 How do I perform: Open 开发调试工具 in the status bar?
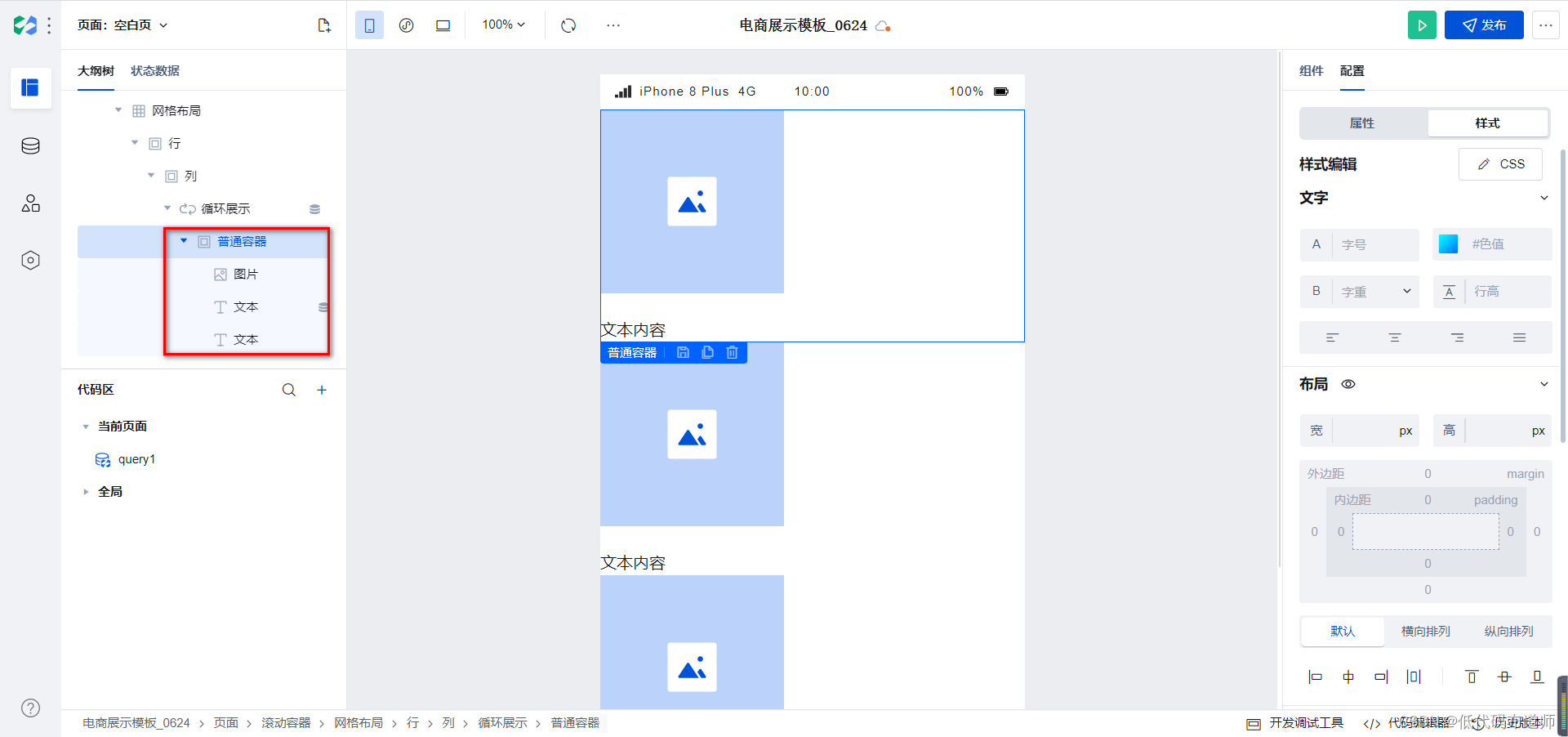pos(1294,723)
